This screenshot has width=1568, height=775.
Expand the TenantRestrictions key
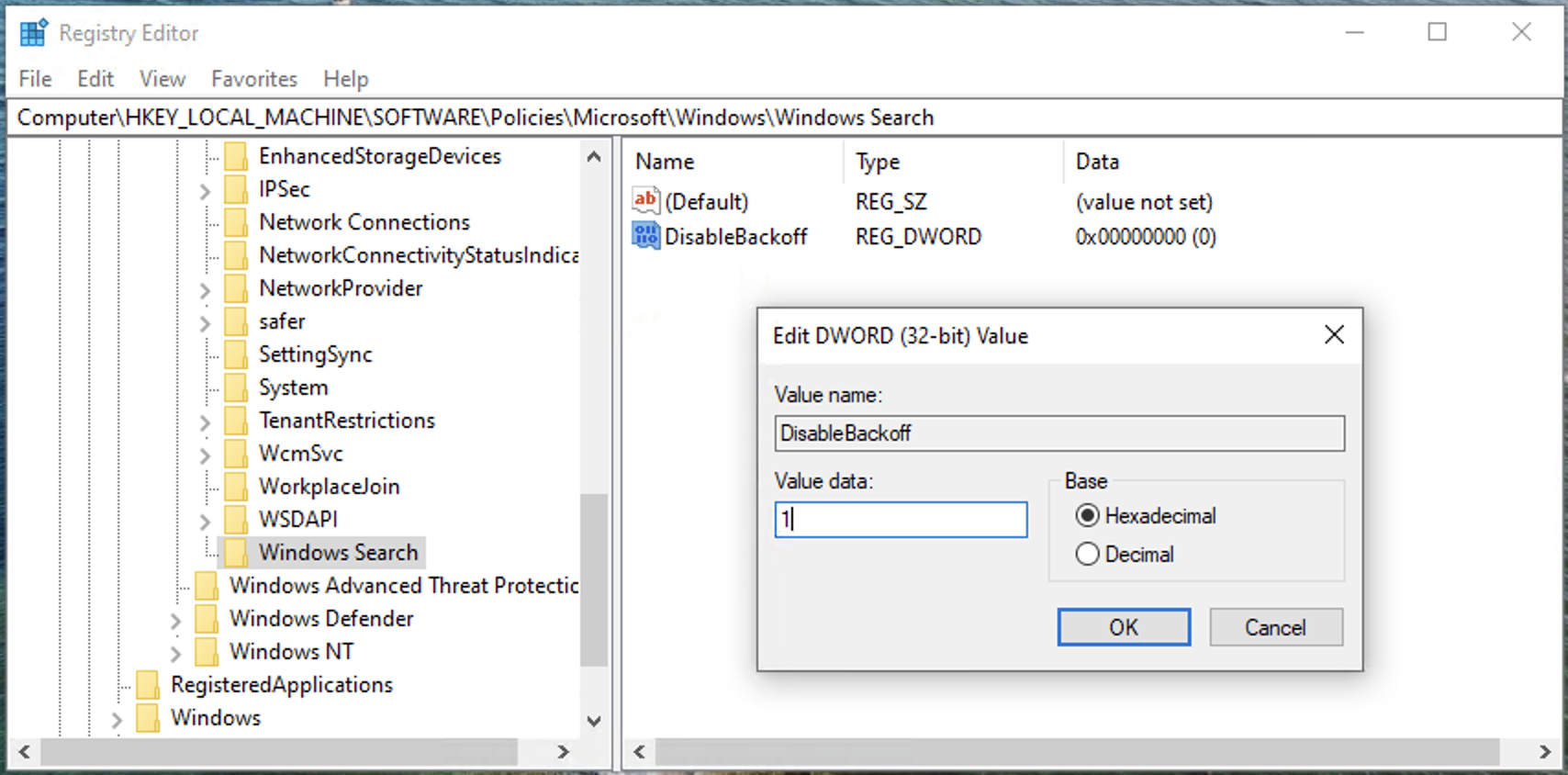(x=205, y=421)
